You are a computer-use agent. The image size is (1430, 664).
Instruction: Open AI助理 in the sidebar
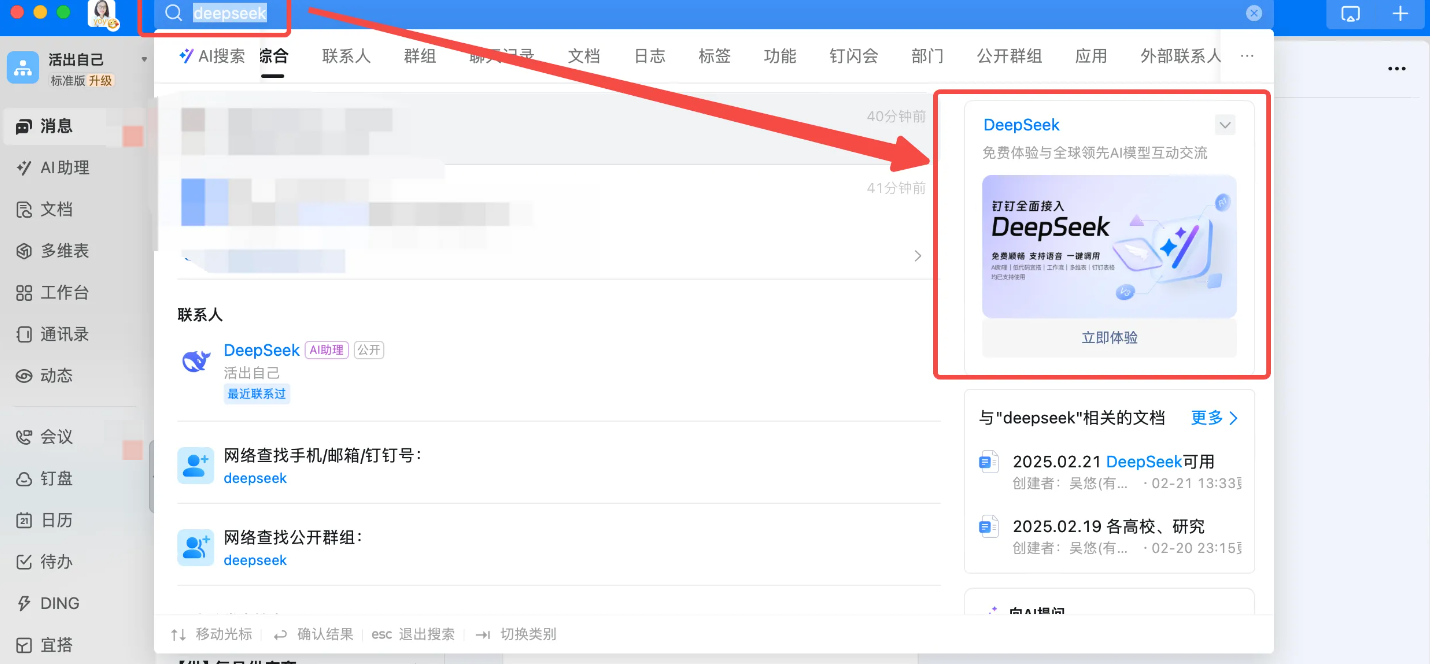point(53,168)
